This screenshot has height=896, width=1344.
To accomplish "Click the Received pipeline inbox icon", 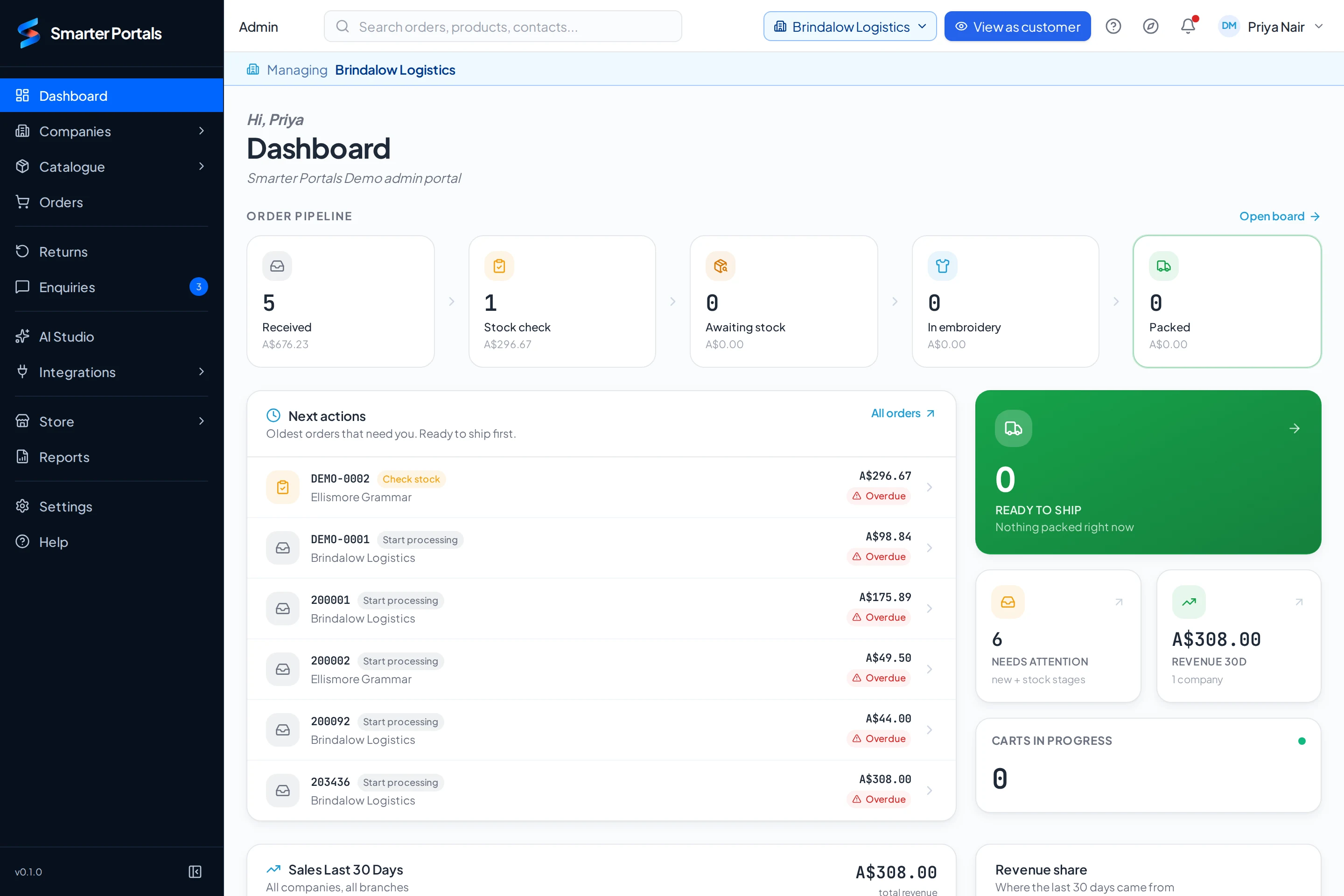I will 277,266.
